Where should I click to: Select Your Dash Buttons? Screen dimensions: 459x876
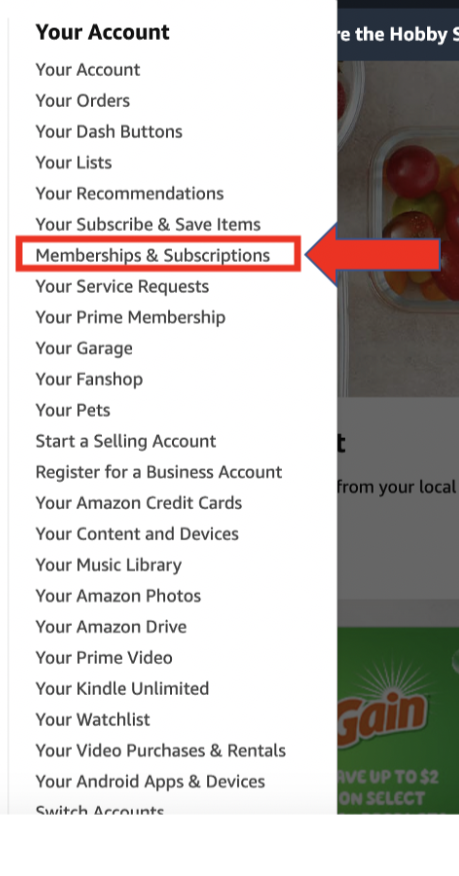point(109,132)
